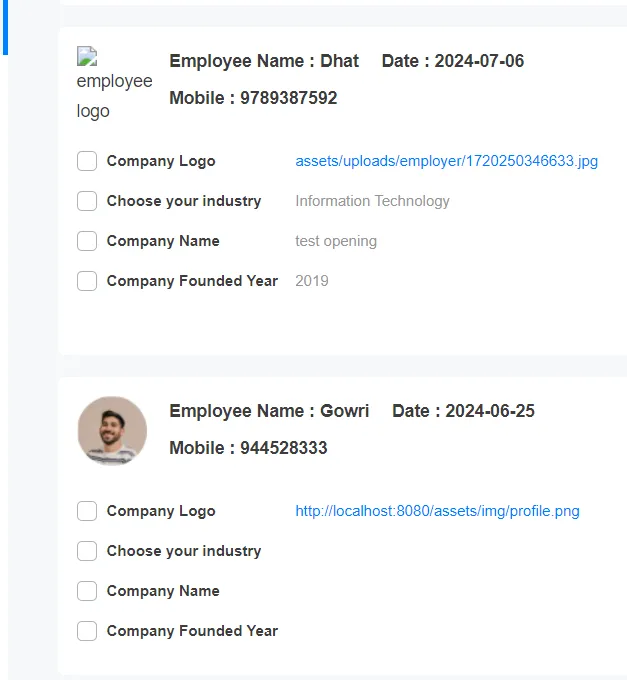The height and width of the screenshot is (680, 627).
Task: Click Dhat's mobile number 9789387592
Action: pyautogui.click(x=288, y=98)
